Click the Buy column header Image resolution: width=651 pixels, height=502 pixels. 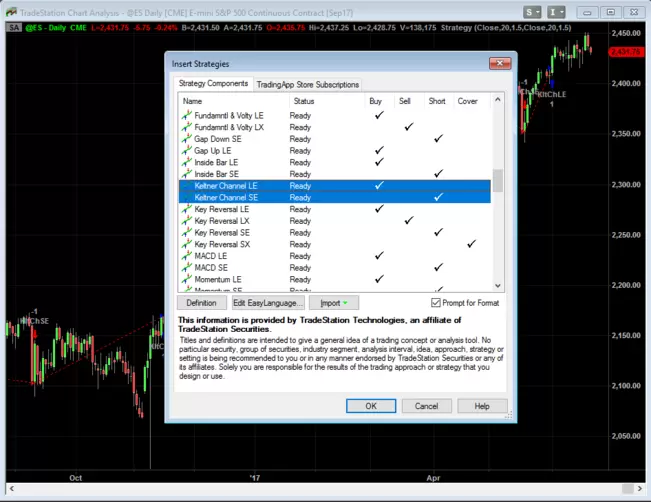[x=379, y=101]
